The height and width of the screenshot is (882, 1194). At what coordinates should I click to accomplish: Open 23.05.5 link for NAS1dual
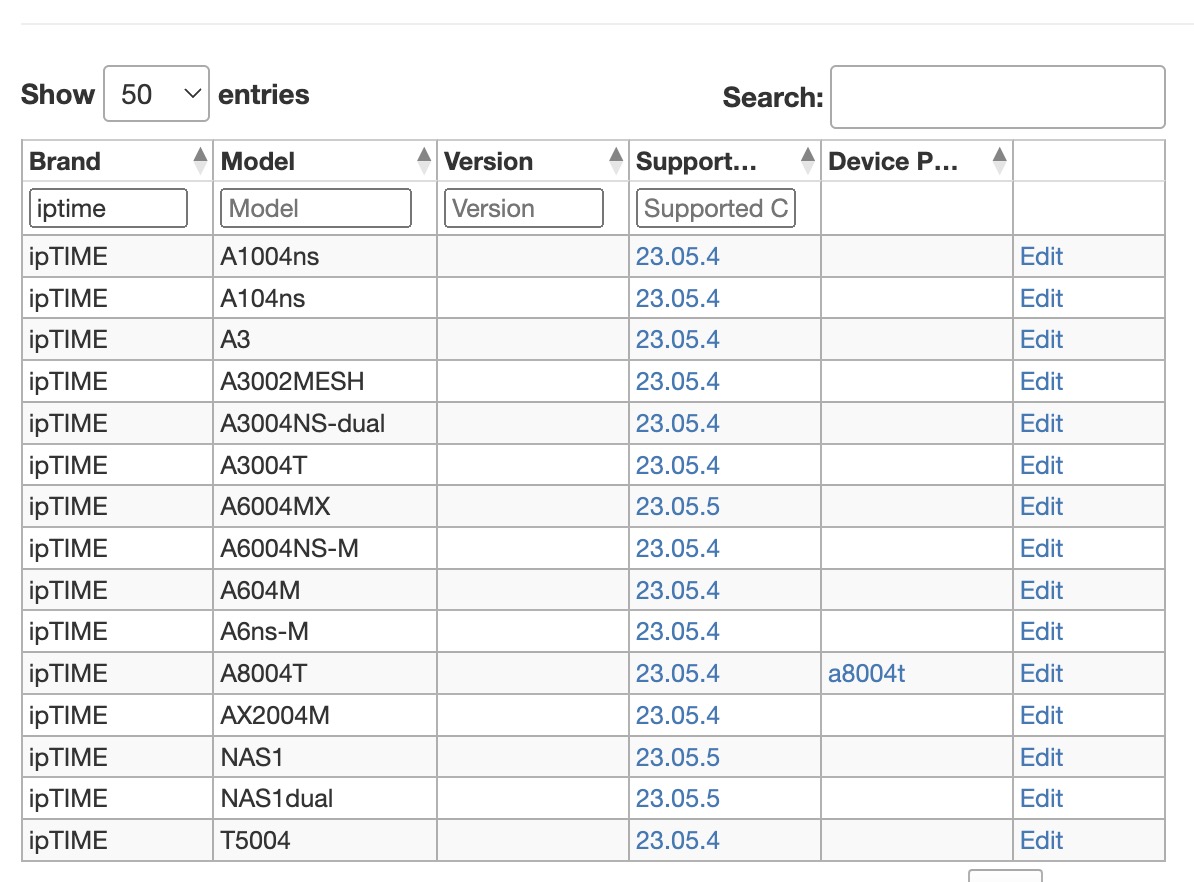[x=677, y=799]
